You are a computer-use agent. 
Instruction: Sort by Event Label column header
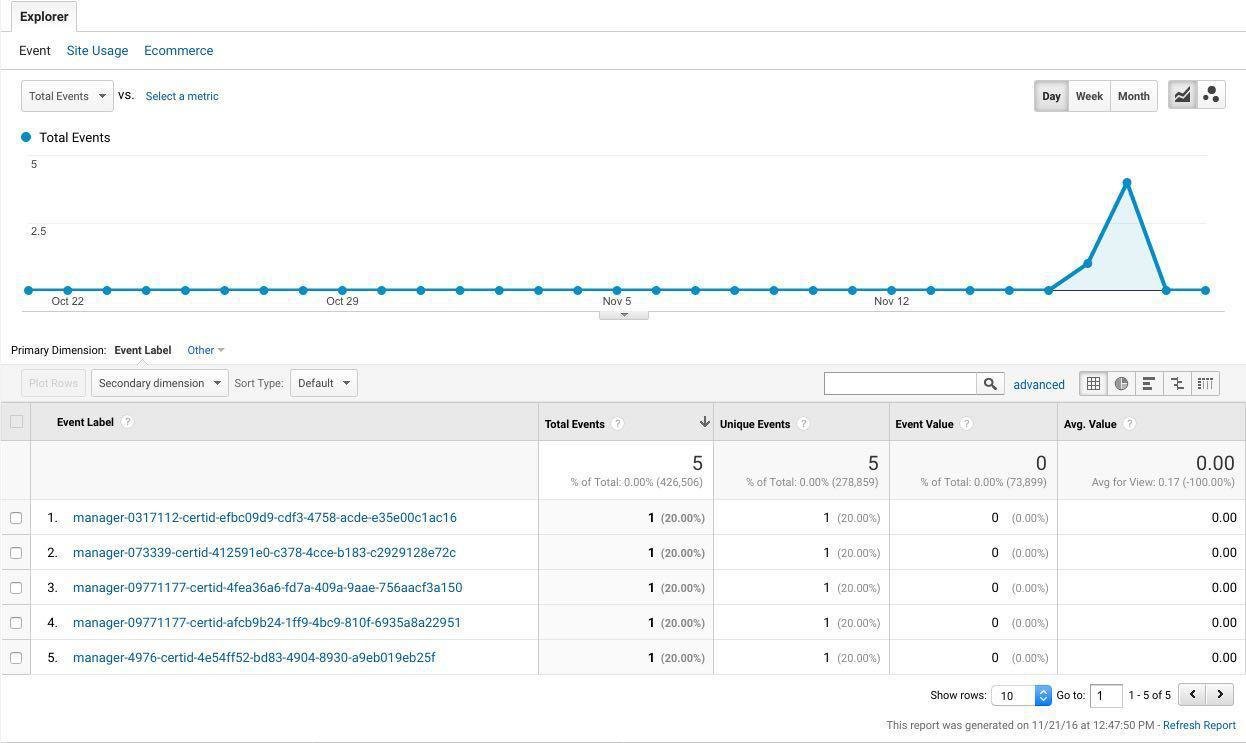[85, 422]
